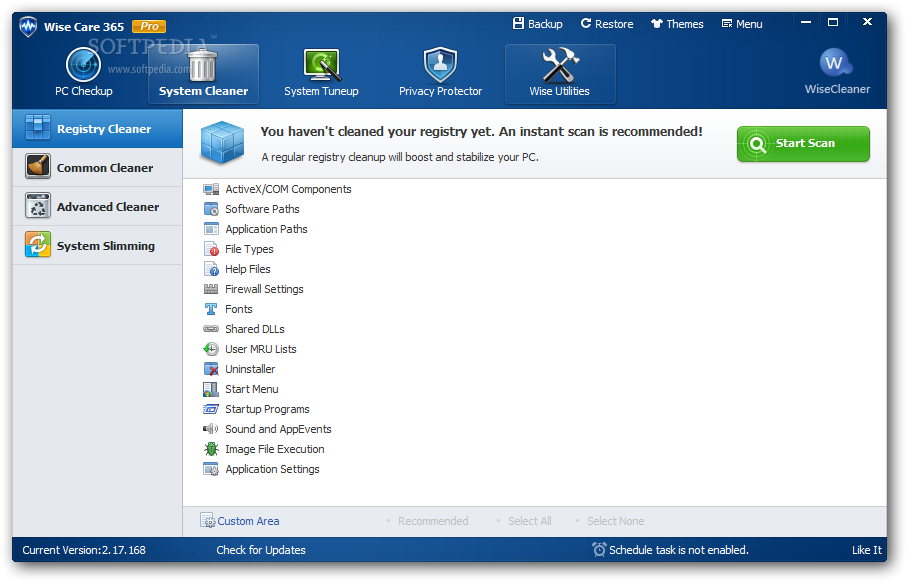Select 'Application Settings' list entry
Viewport: 907px width, 582px height.
(272, 469)
